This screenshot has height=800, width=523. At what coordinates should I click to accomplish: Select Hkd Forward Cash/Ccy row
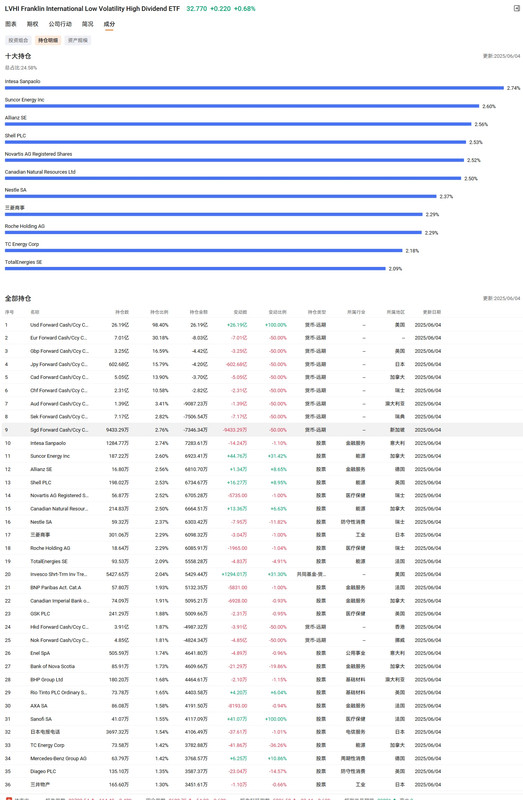coord(261,627)
